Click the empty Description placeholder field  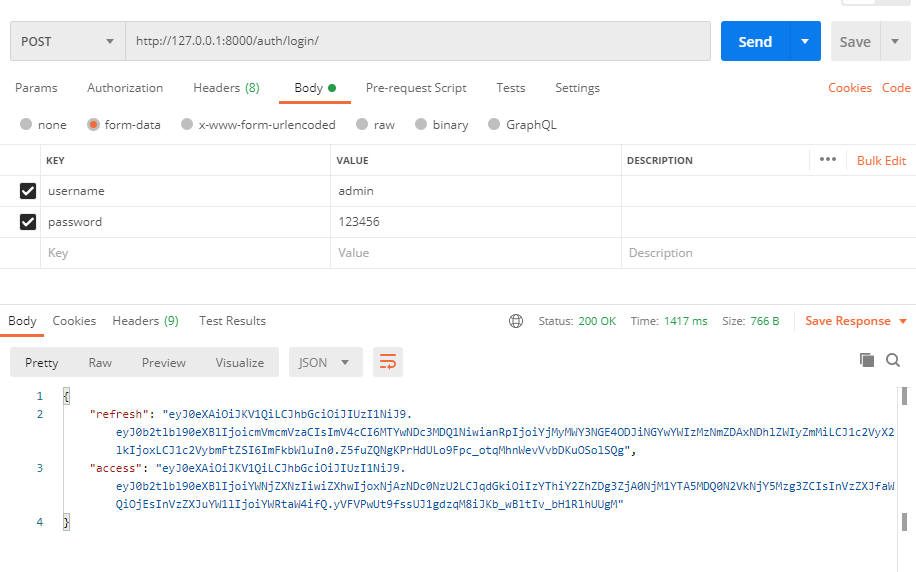pyautogui.click(x=768, y=253)
